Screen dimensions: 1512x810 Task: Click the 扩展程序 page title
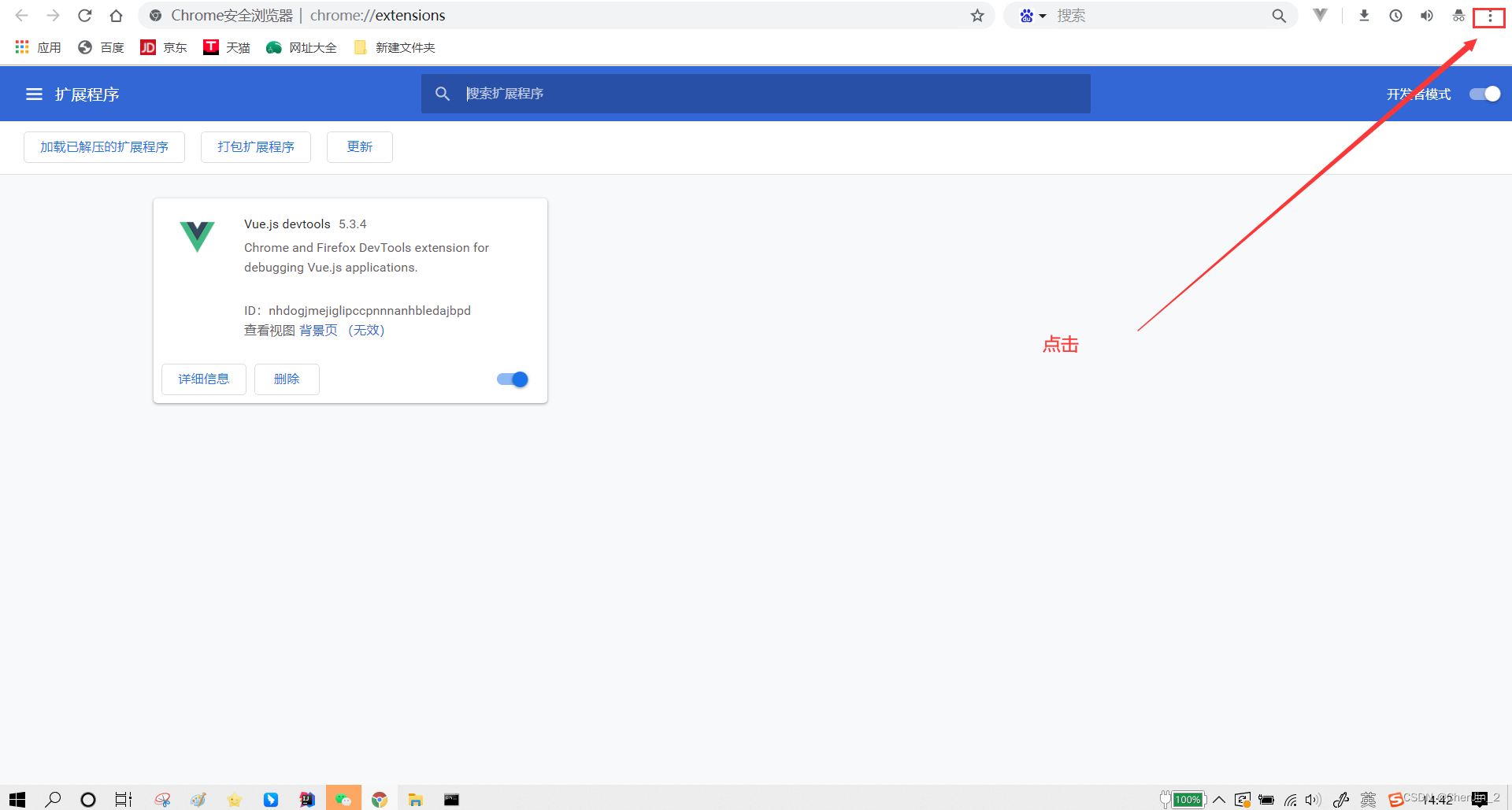coord(87,94)
